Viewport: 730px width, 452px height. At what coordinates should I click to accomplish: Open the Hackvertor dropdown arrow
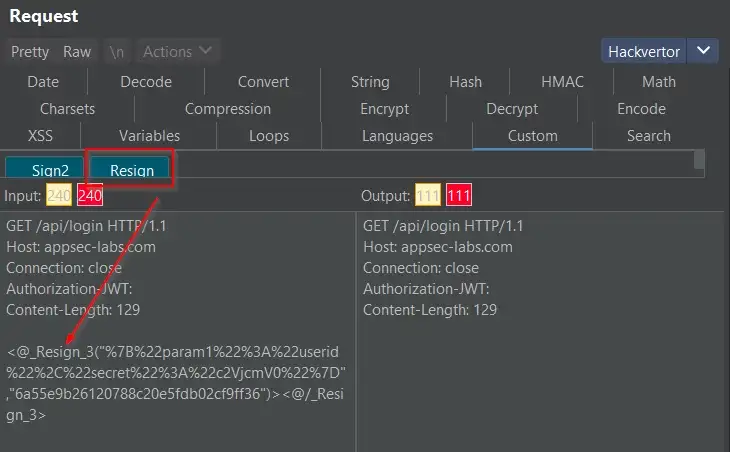[703, 51]
